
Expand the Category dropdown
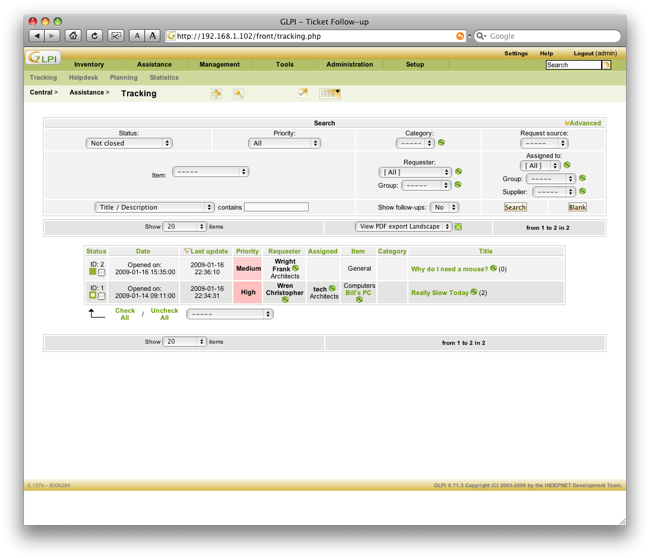click(415, 143)
